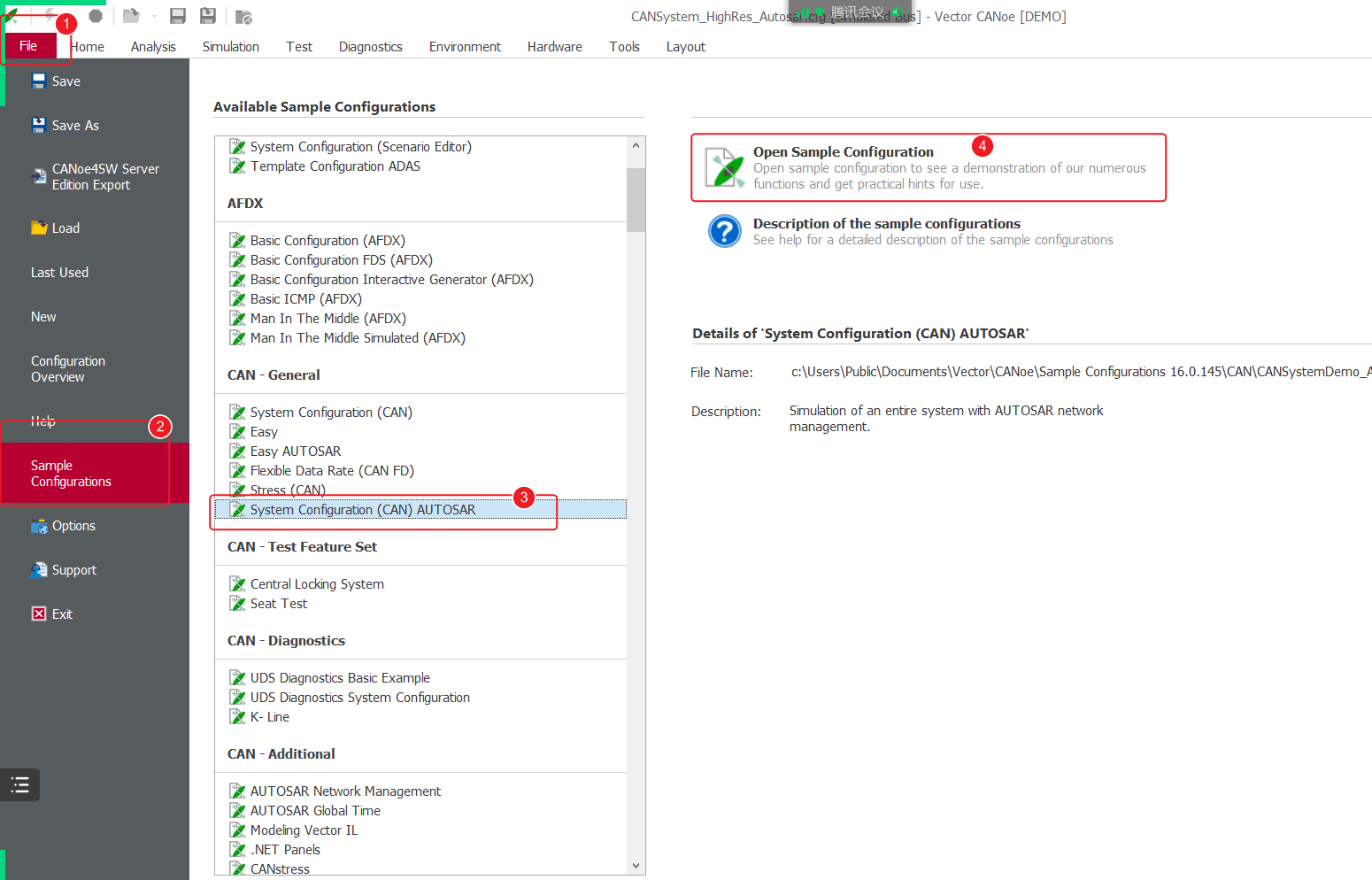
Task: Click icon beside Easy sample
Action: 237,432
